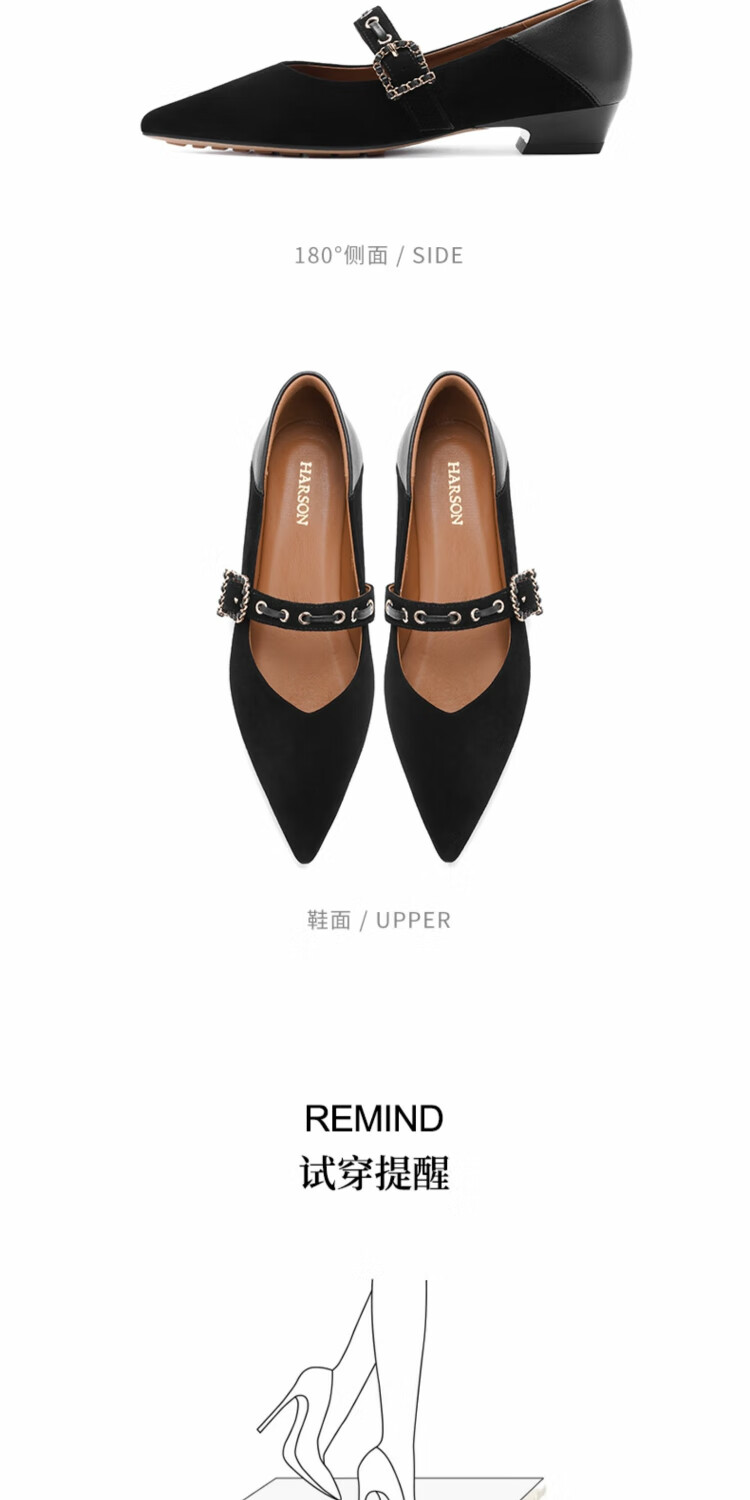Click the 试穿提醒 heading text
Image resolution: width=750 pixels, height=1500 pixels.
pos(374,1172)
